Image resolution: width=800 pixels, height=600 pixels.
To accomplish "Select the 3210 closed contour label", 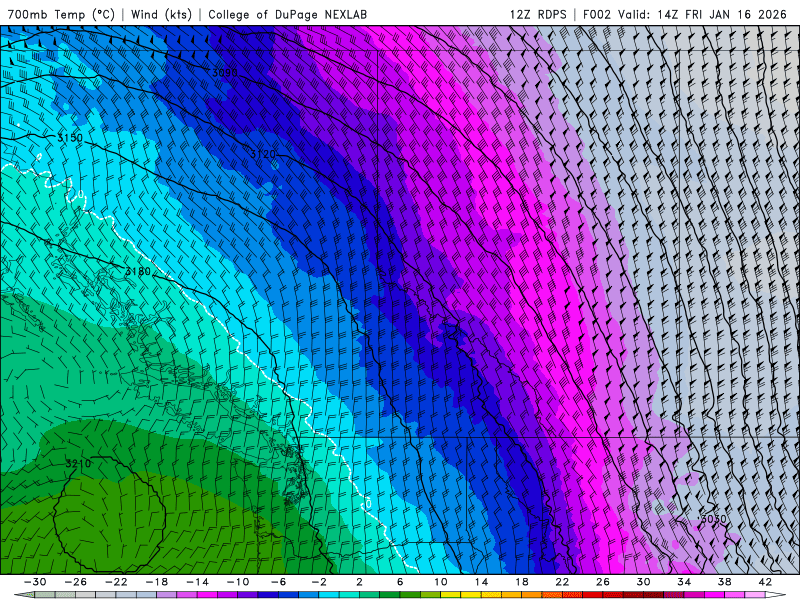I will coord(78,463).
